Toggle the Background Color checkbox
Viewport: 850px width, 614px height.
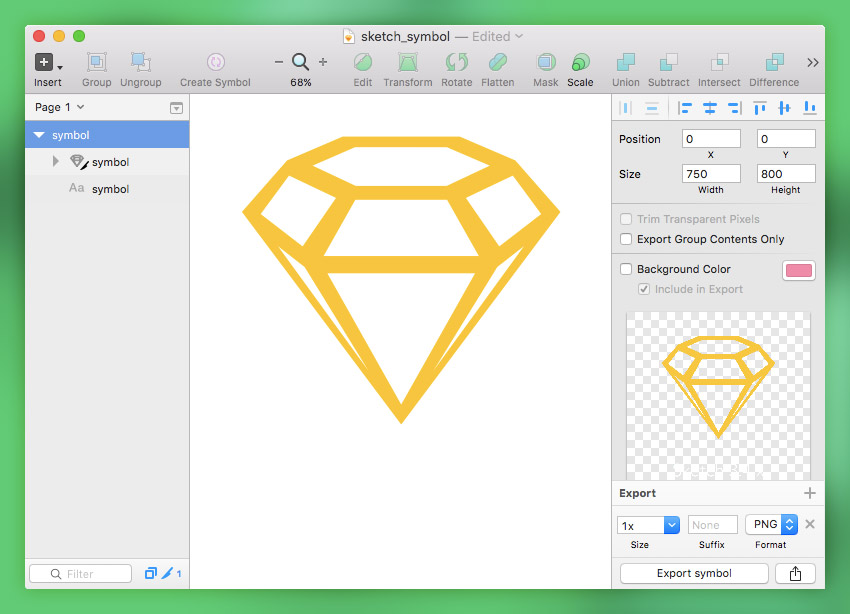tap(626, 269)
